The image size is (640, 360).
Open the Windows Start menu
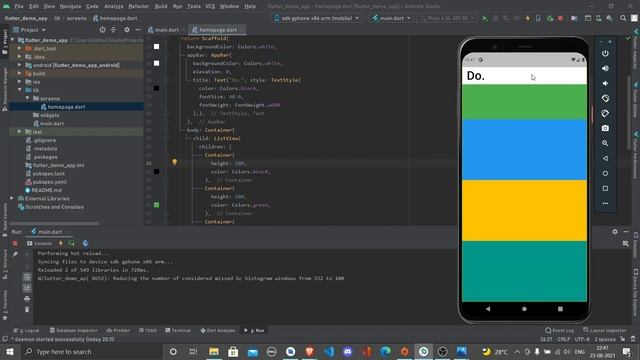coord(10,351)
